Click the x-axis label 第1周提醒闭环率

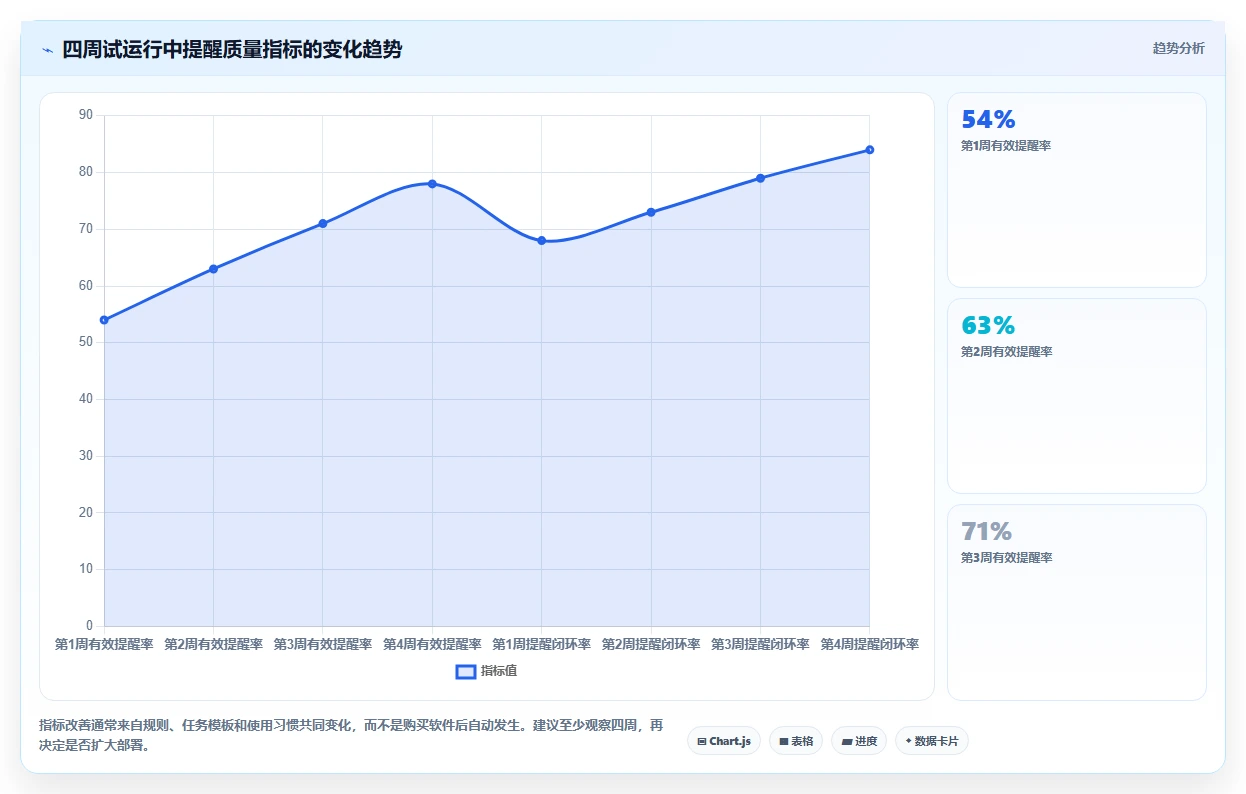point(542,645)
